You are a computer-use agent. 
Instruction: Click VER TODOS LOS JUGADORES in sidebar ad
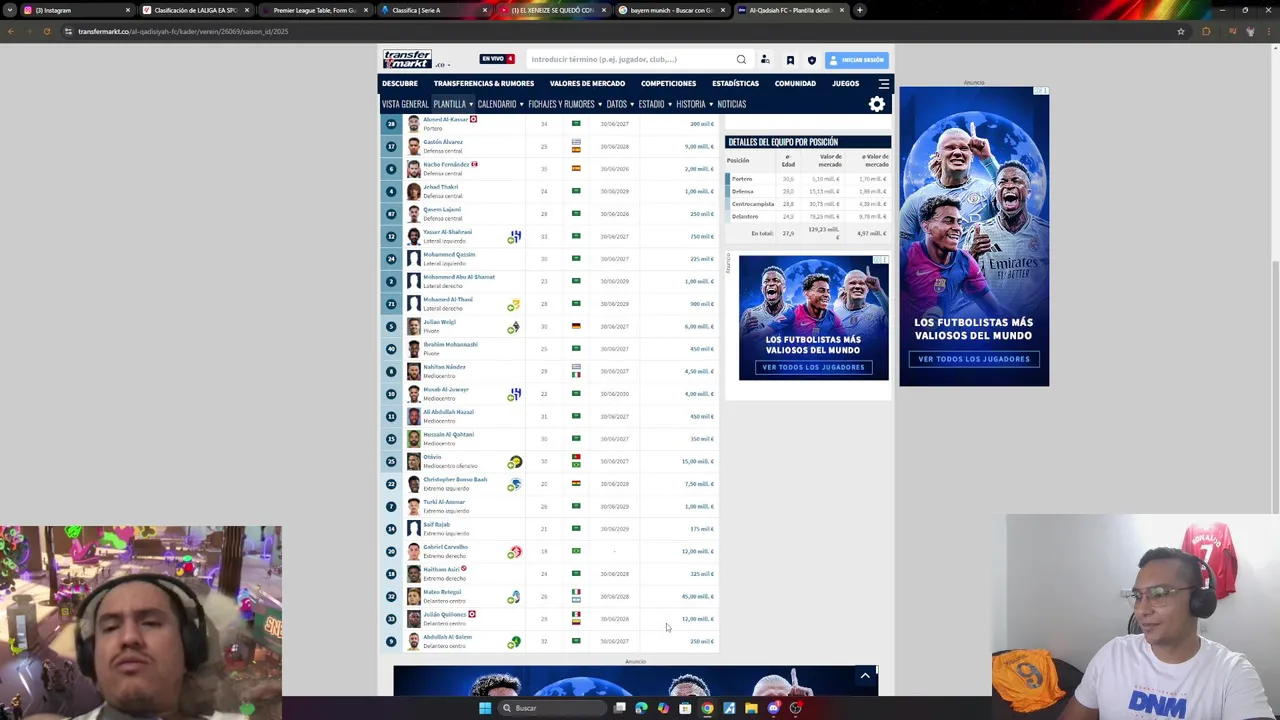click(x=813, y=367)
